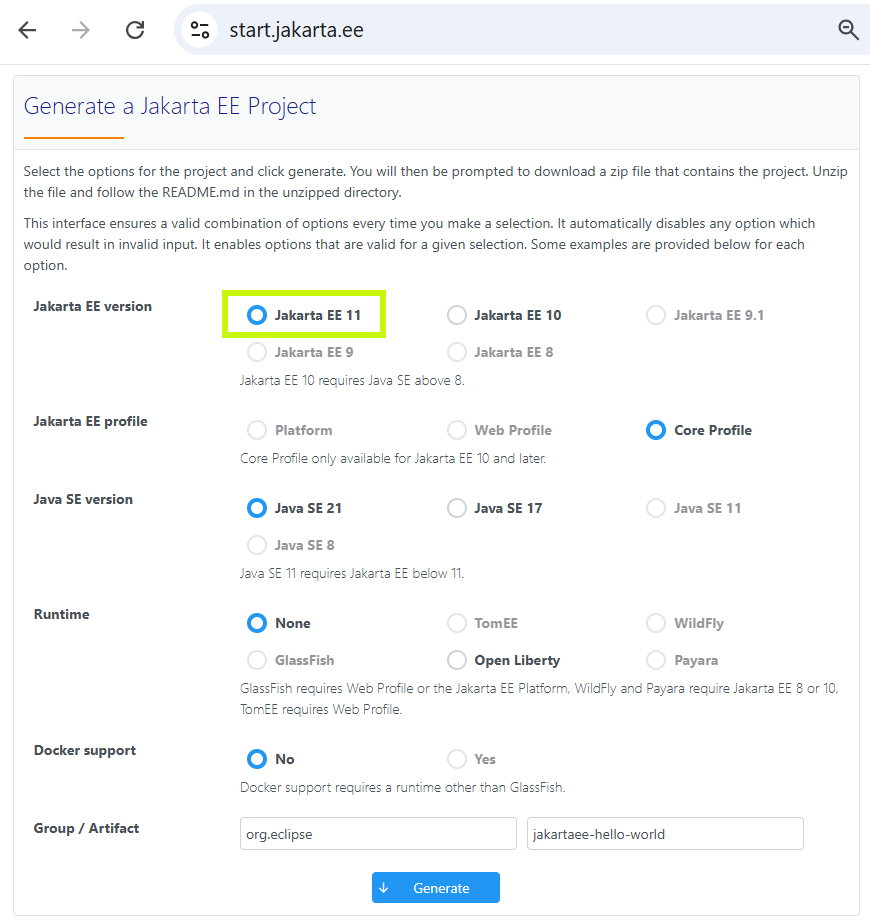Click the Group field containing org.eclipse
Screen dimensions: 870x922
pyautogui.click(x=378, y=834)
